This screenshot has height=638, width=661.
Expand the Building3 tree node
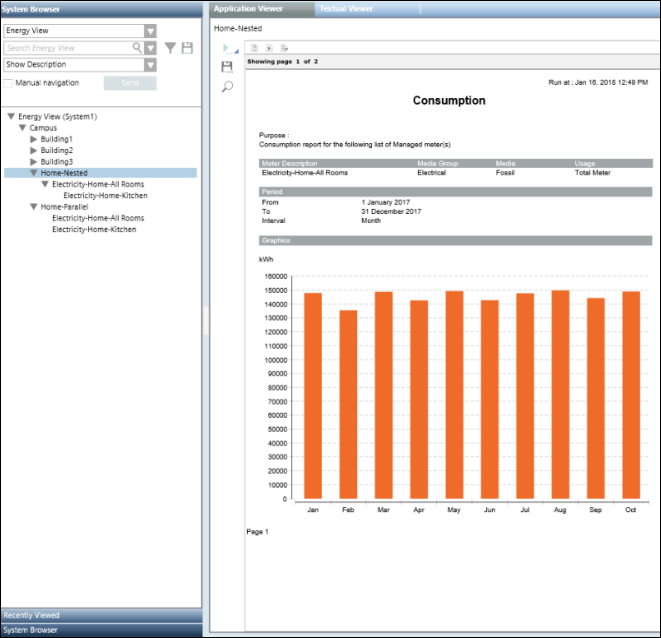(34, 162)
